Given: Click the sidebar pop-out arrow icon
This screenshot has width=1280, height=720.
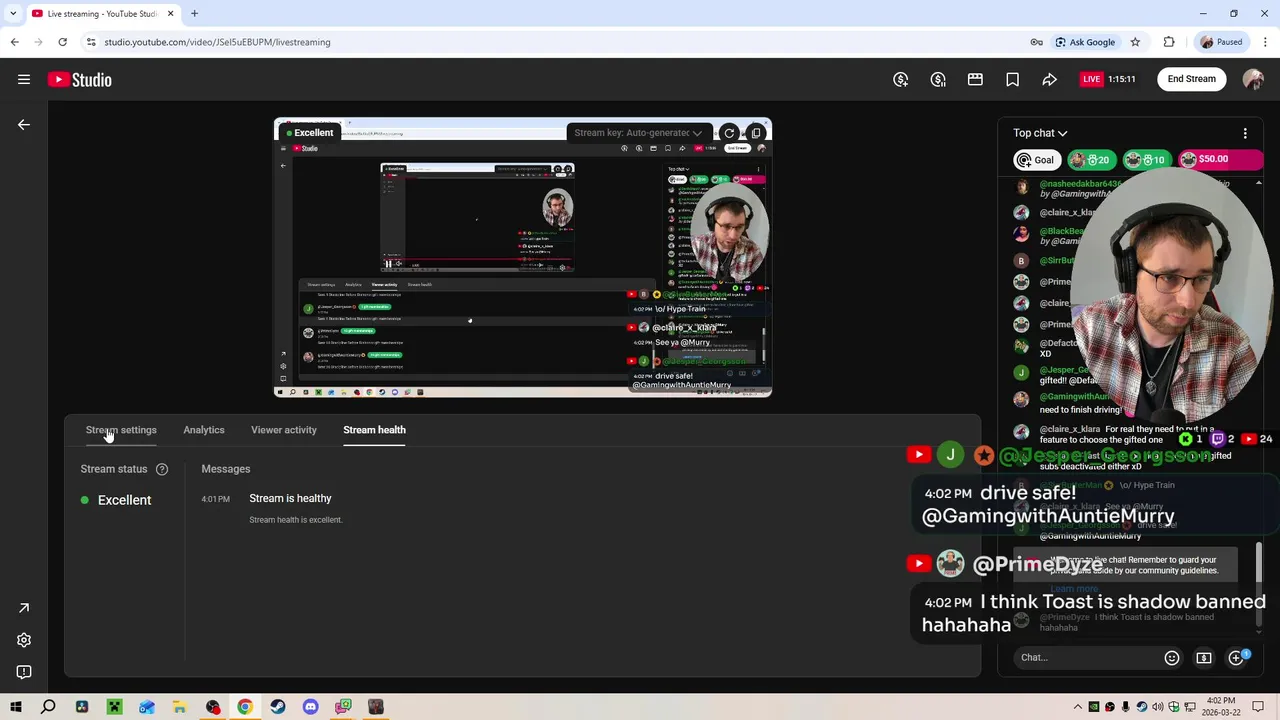Looking at the screenshot, I should (24, 608).
